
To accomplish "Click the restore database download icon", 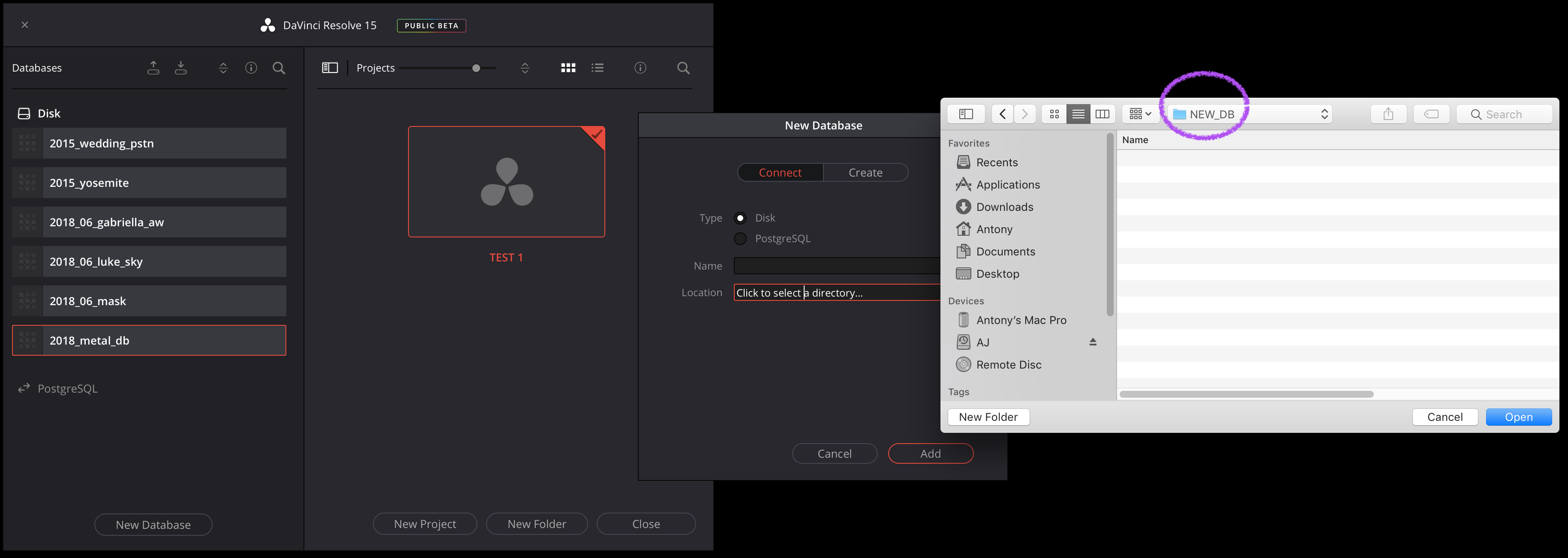I will click(x=181, y=68).
